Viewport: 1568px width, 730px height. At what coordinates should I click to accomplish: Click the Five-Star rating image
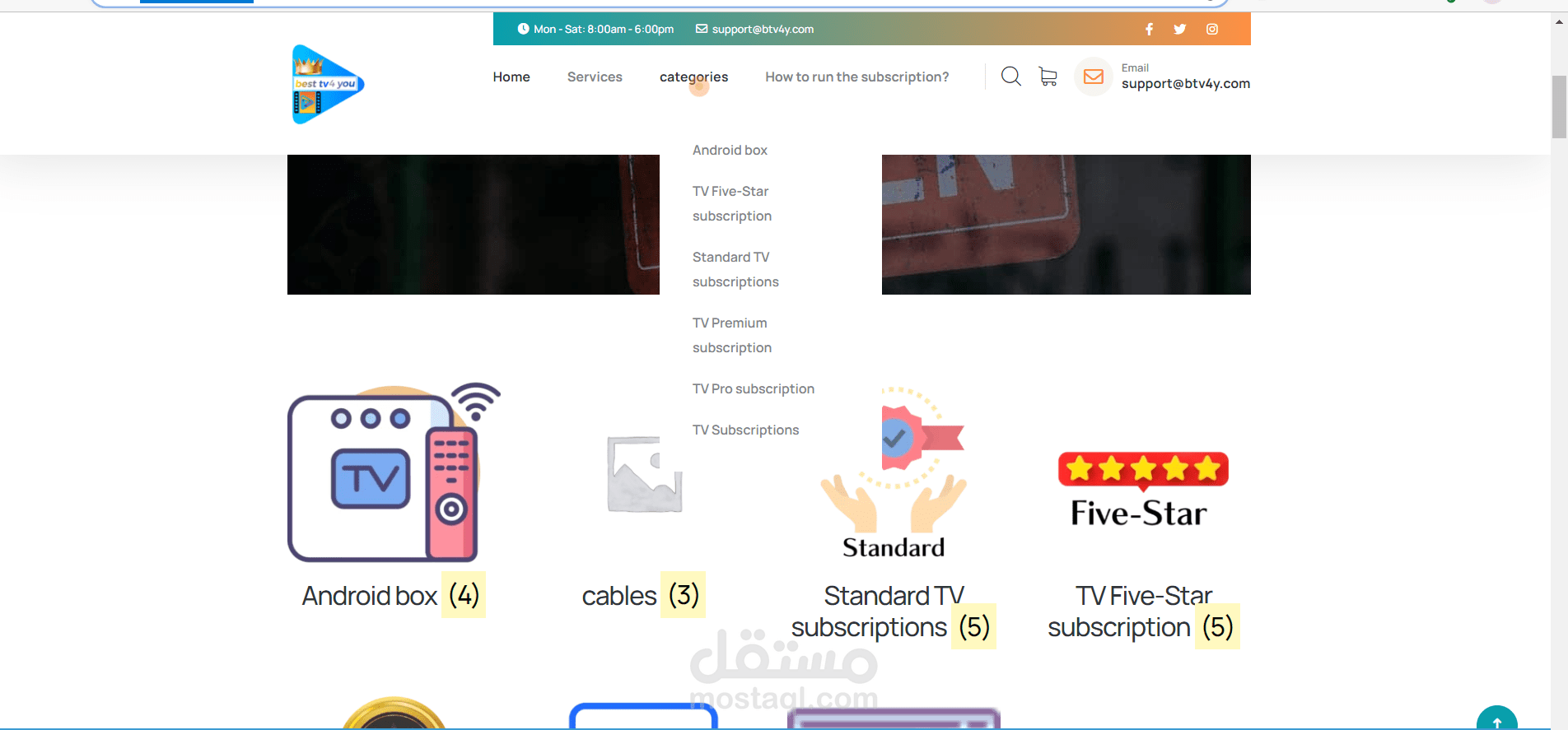tap(1144, 489)
